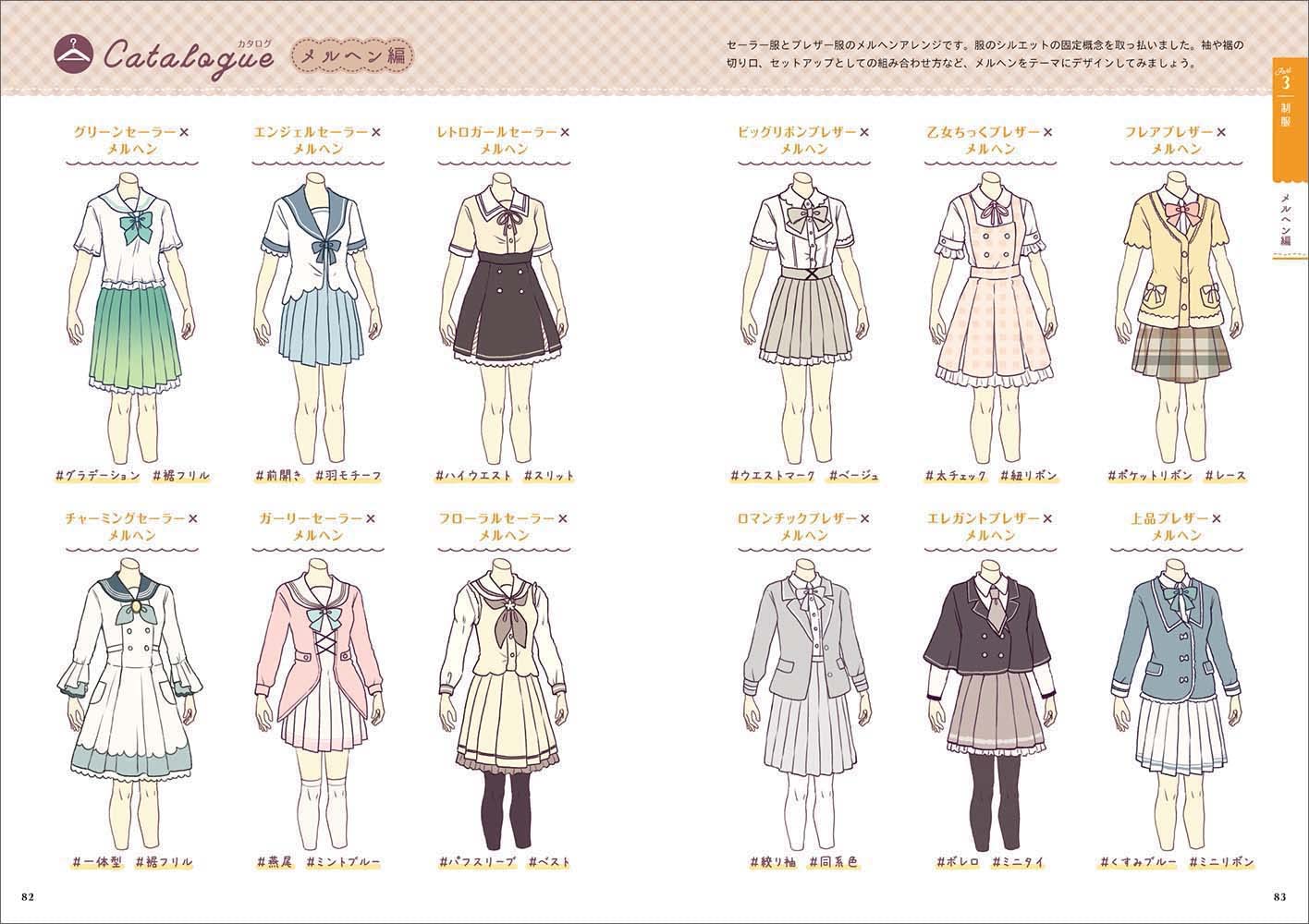The height and width of the screenshot is (924, 1309).
Task: Click the #ポケットリボン hashtag
Action: (x=1149, y=476)
